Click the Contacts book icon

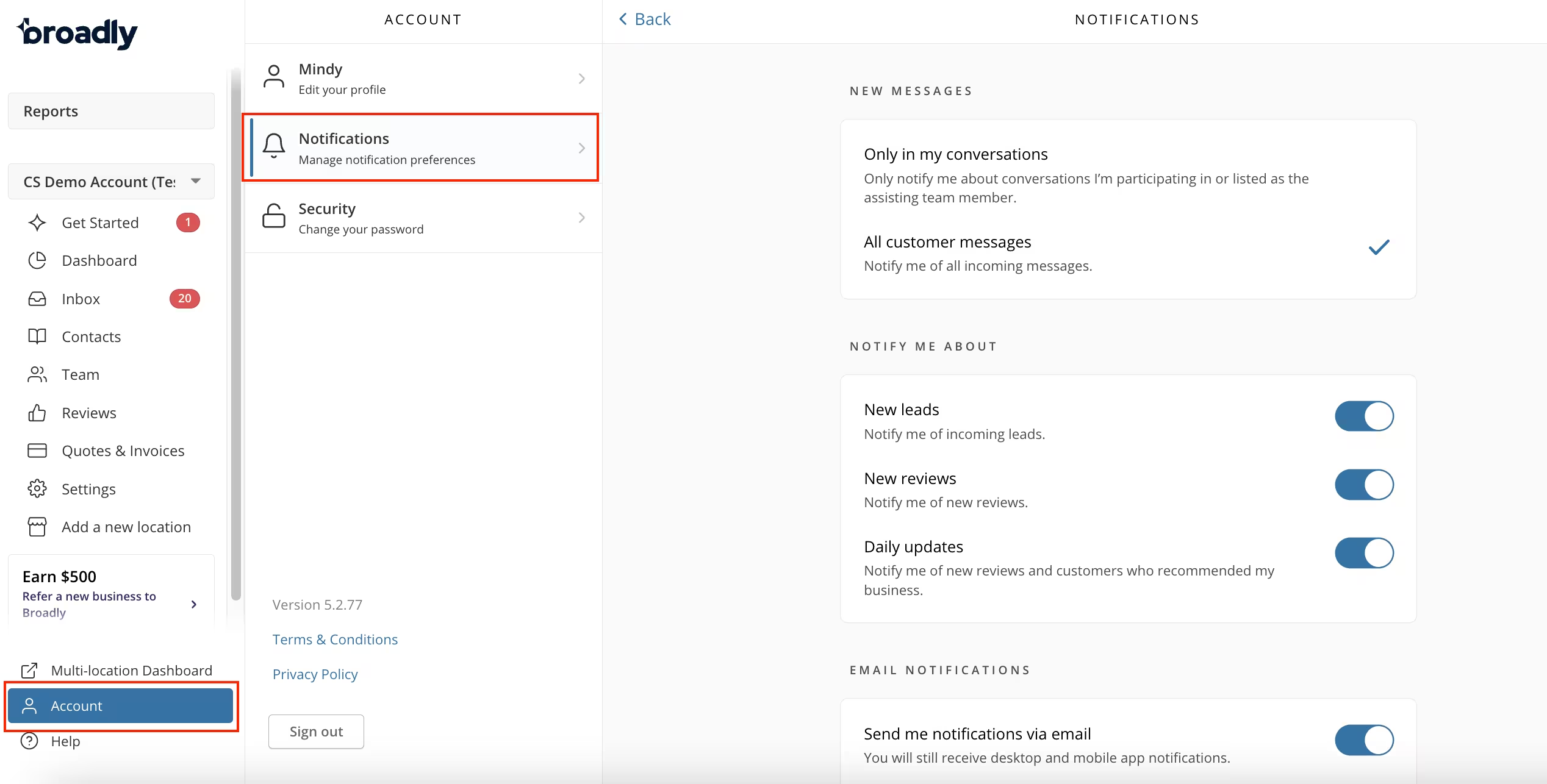tap(37, 337)
